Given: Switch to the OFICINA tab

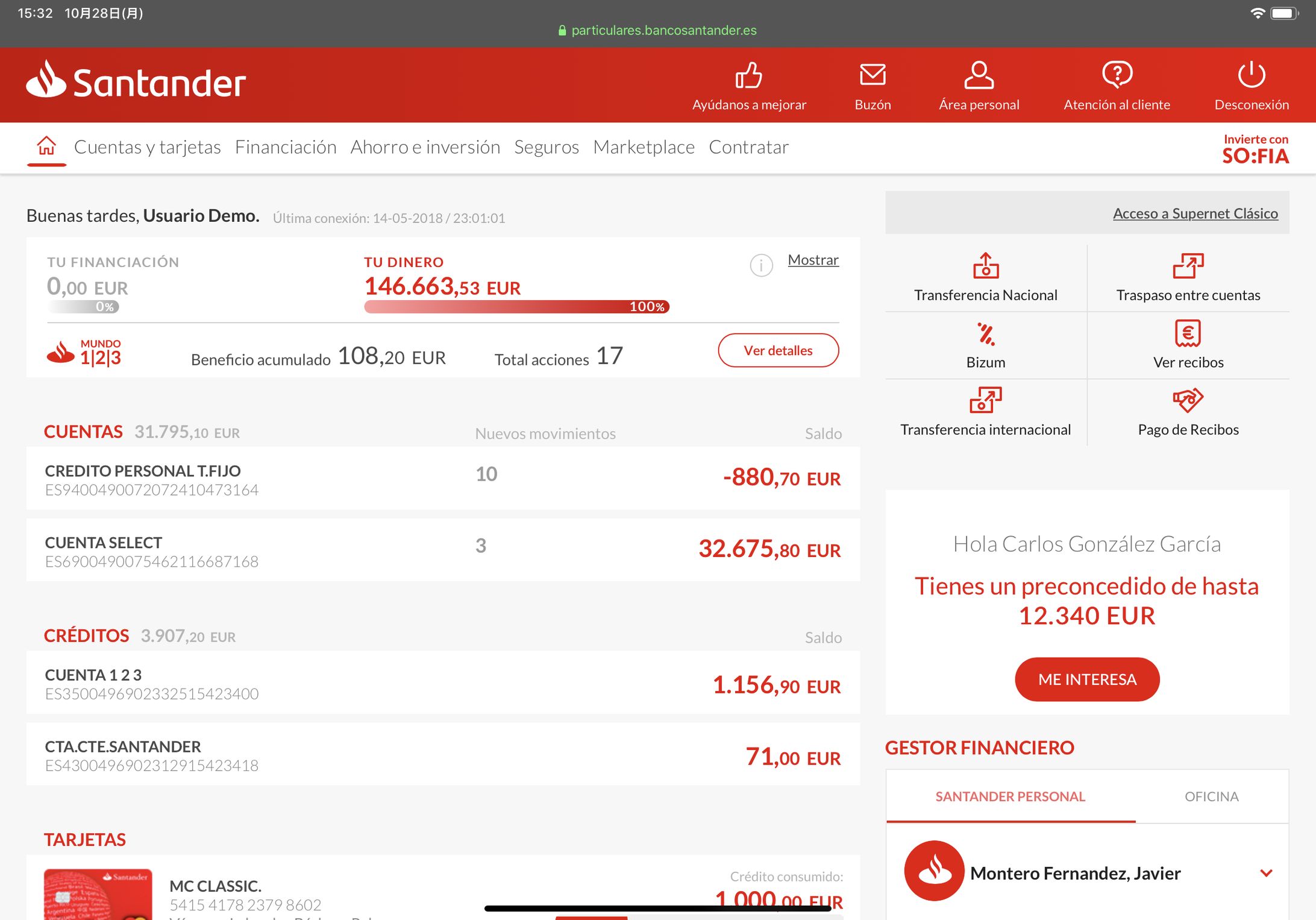Looking at the screenshot, I should (1211, 796).
